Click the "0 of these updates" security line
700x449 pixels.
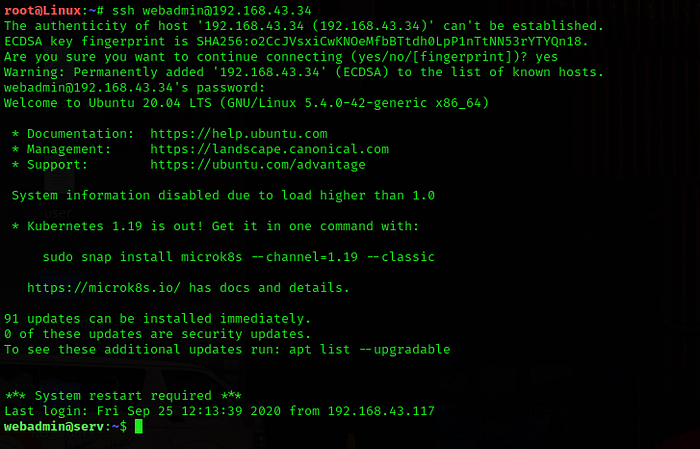[158, 334]
